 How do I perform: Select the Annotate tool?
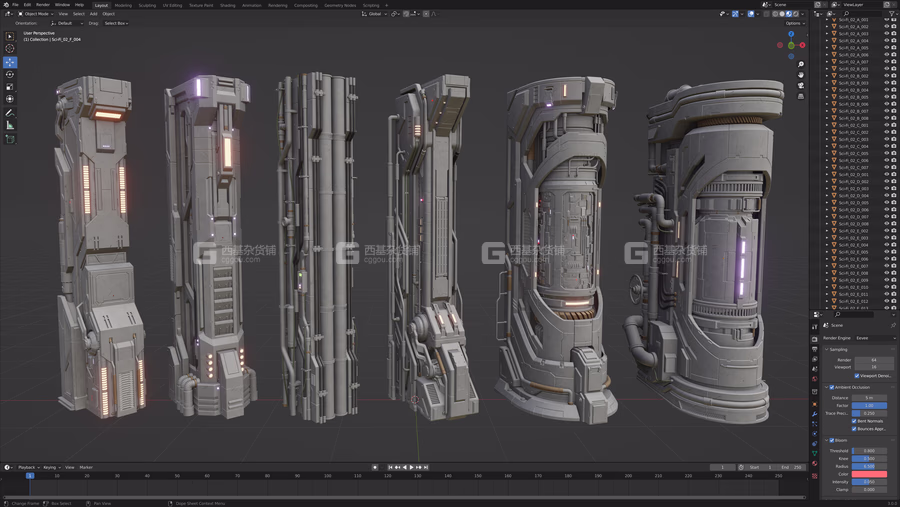tap(10, 113)
